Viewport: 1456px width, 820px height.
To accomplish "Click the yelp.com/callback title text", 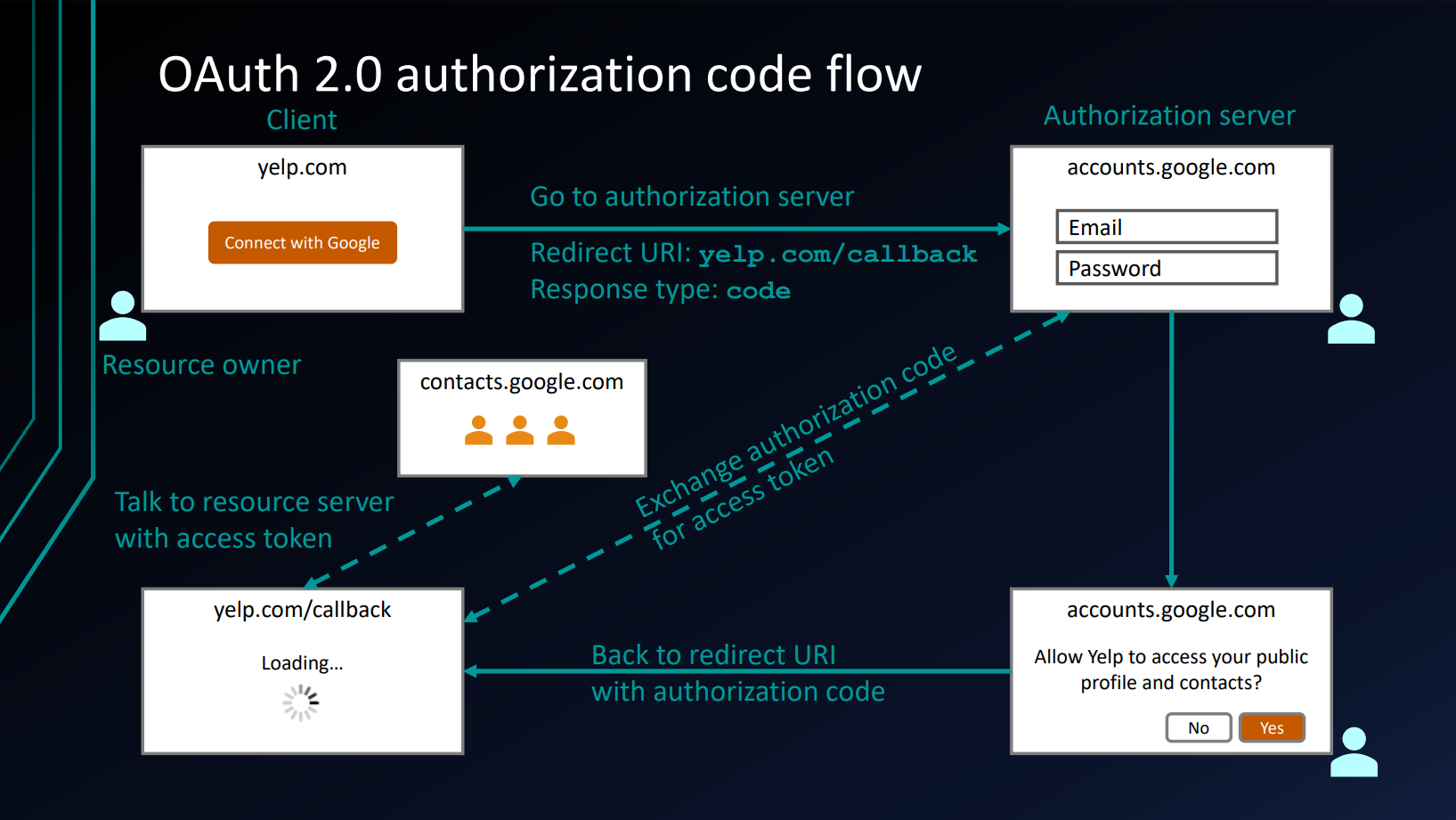I will pyautogui.click(x=302, y=610).
